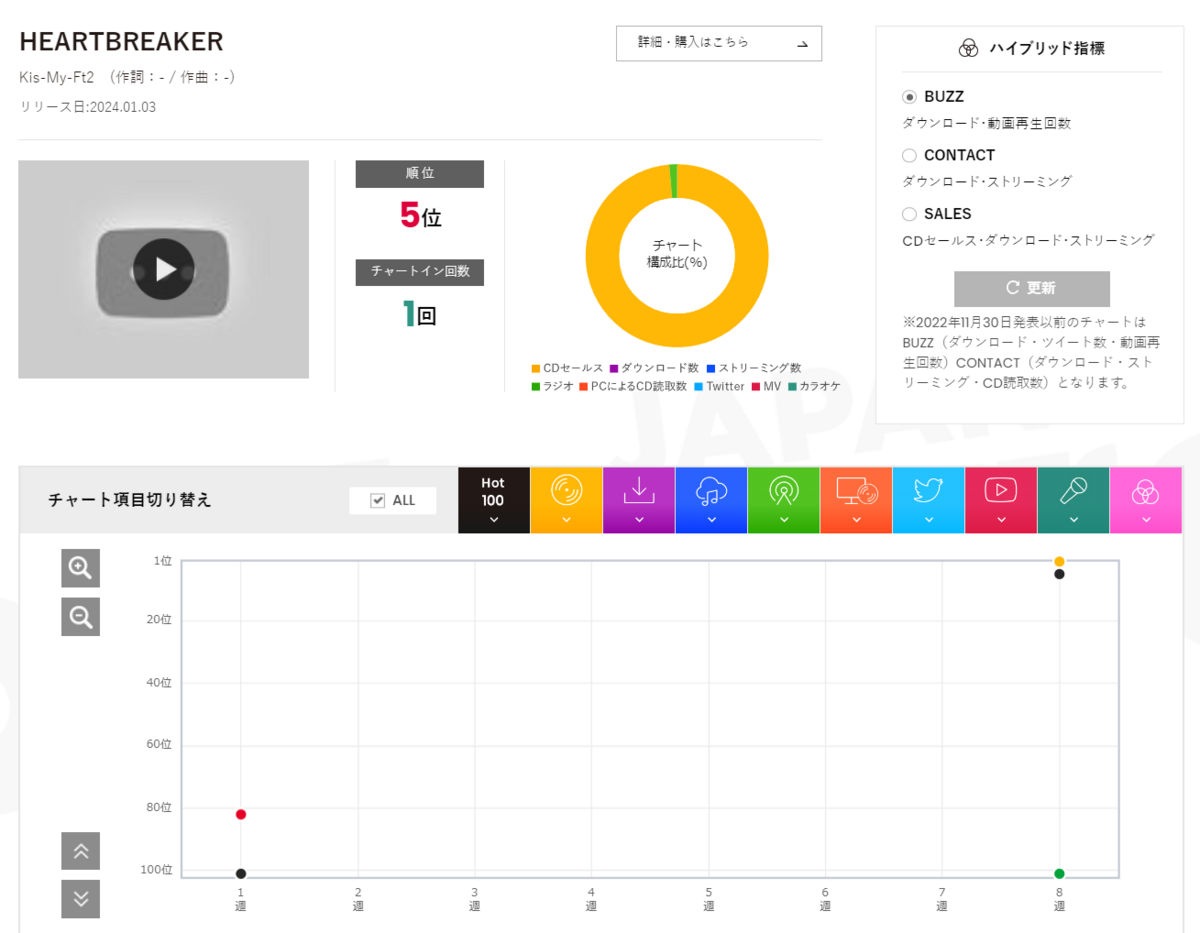
Task: Click the double up-arrow chart button
Action: pyautogui.click(x=80, y=851)
